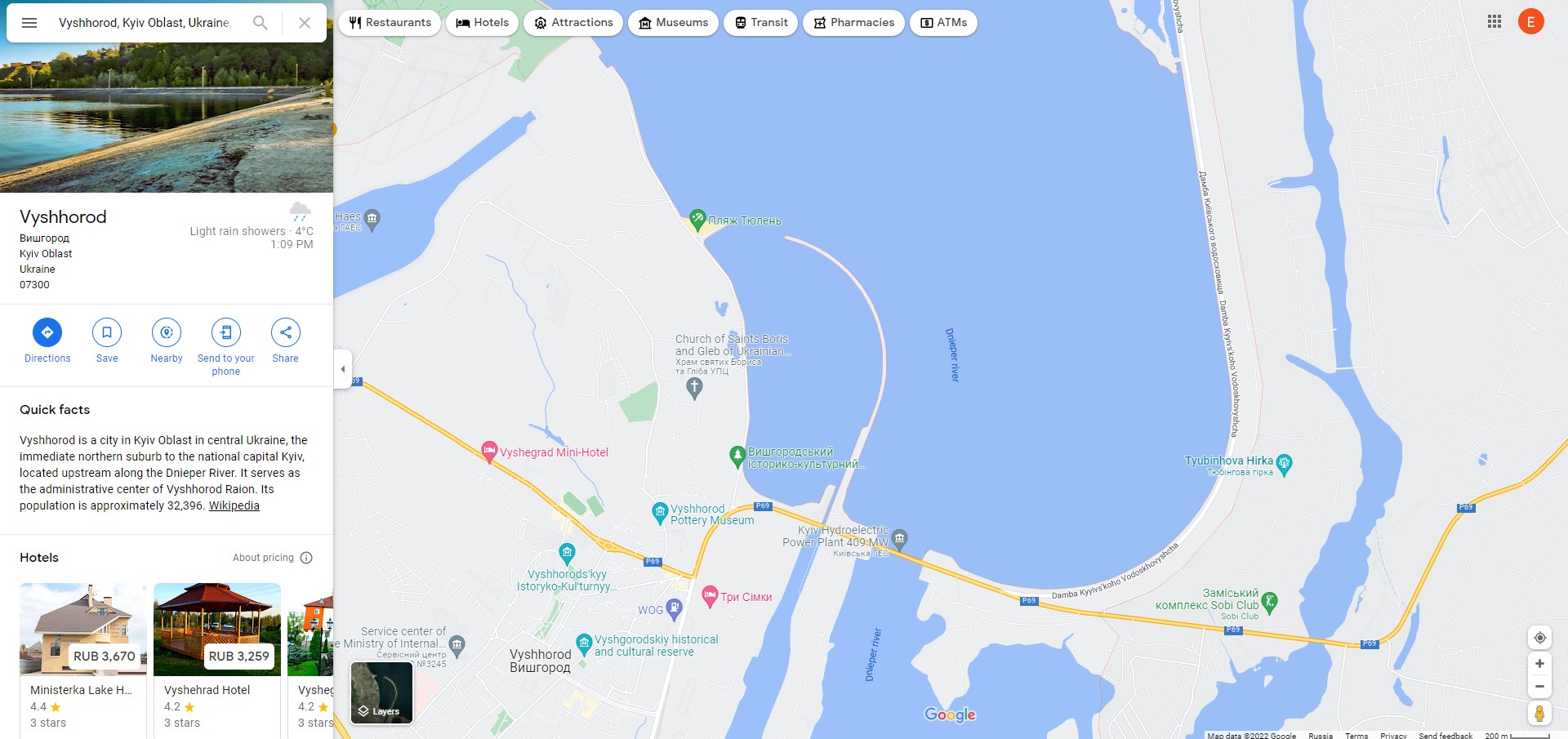Filter map by Pharmacies
The image size is (1568, 739).
tap(853, 23)
